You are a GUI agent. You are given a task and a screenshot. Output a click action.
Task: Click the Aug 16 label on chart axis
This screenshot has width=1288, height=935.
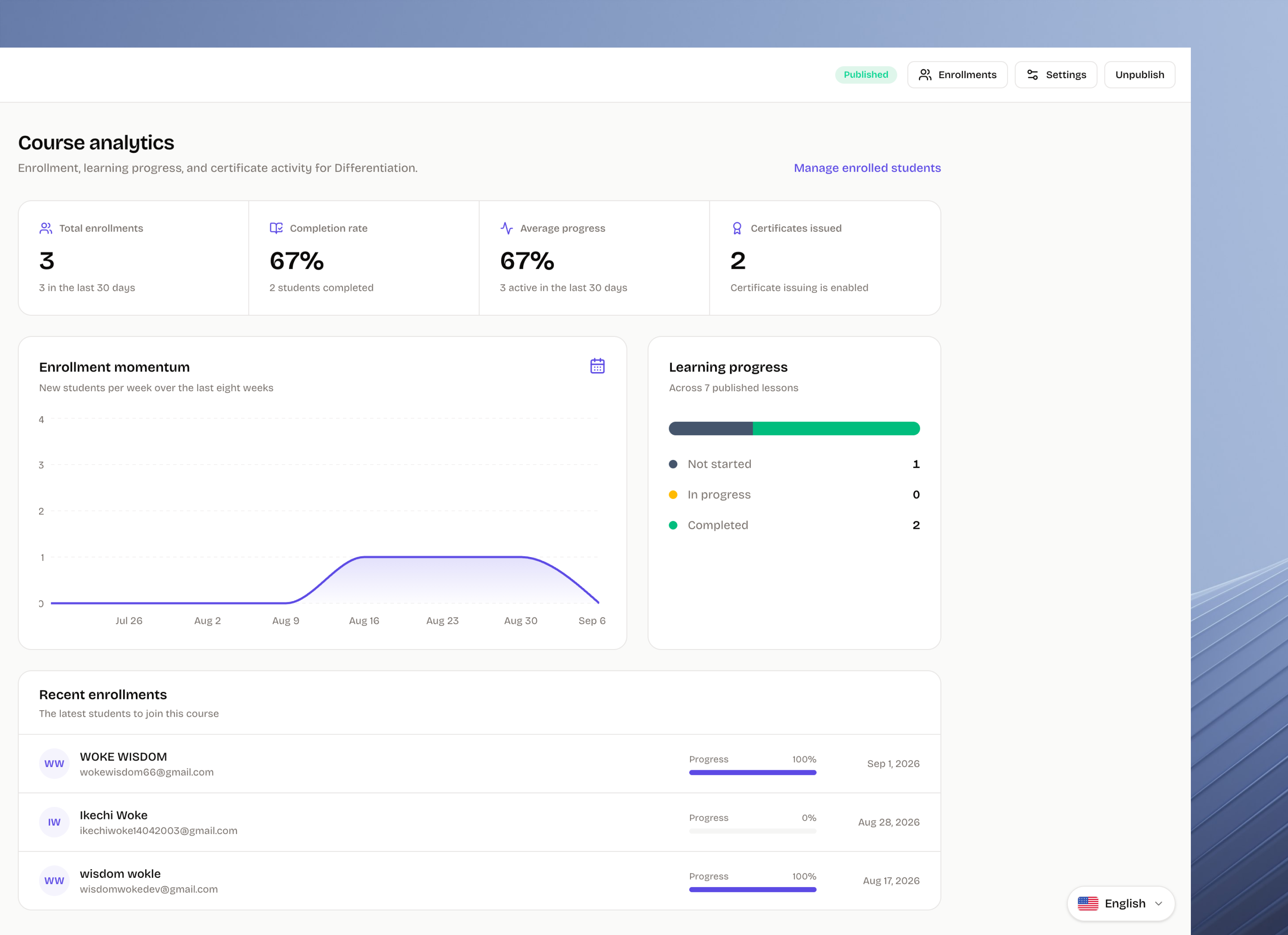pyautogui.click(x=364, y=620)
